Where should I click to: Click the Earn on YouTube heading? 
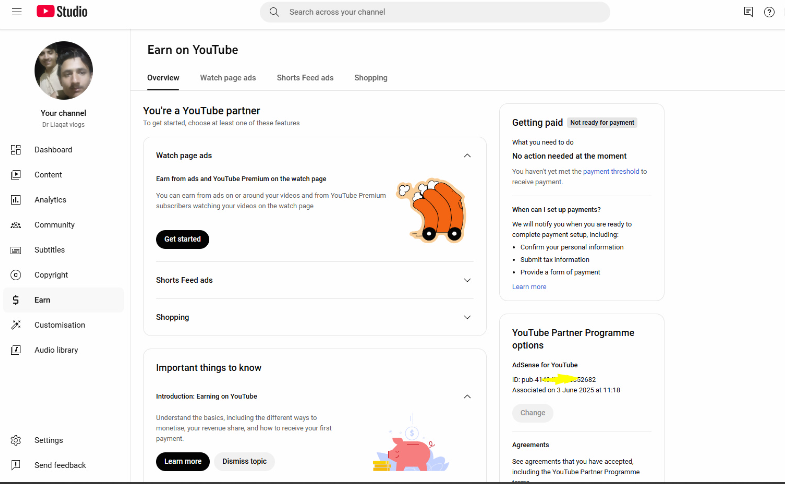193,50
